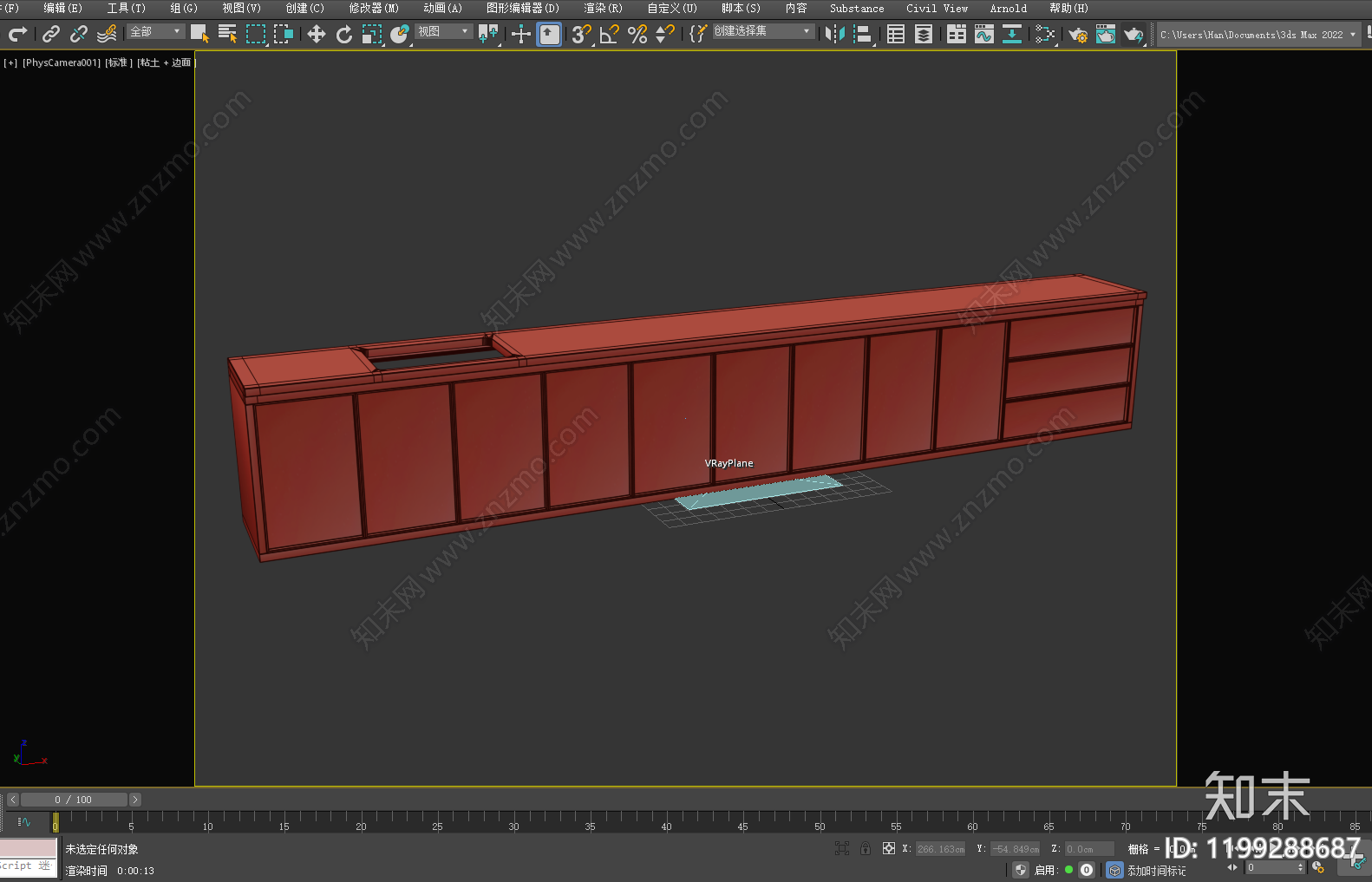The height and width of the screenshot is (882, 1372).
Task: Open the 编辑(E) menu
Action: point(62,8)
